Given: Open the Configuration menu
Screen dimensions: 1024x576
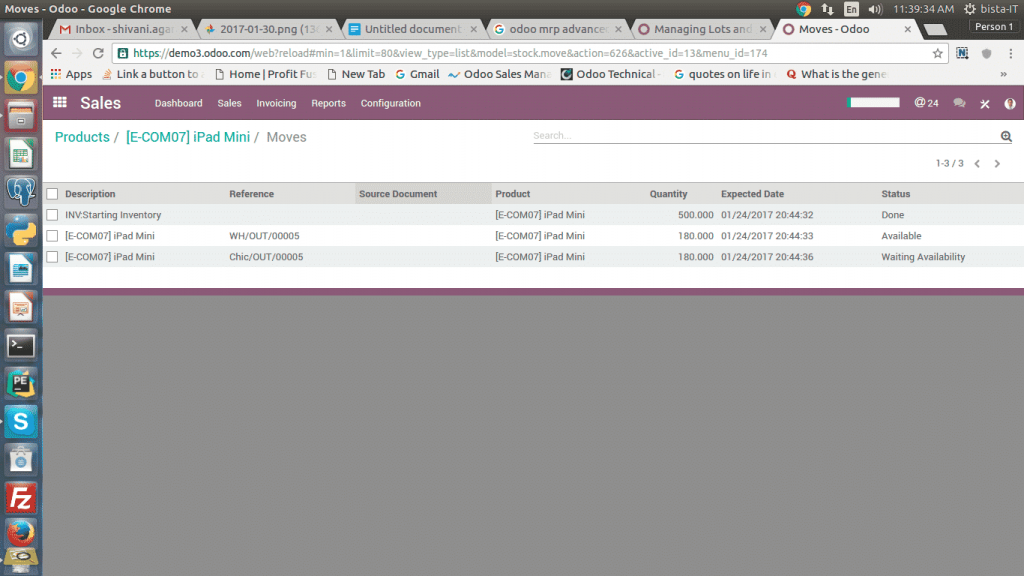Looking at the screenshot, I should pos(390,103).
